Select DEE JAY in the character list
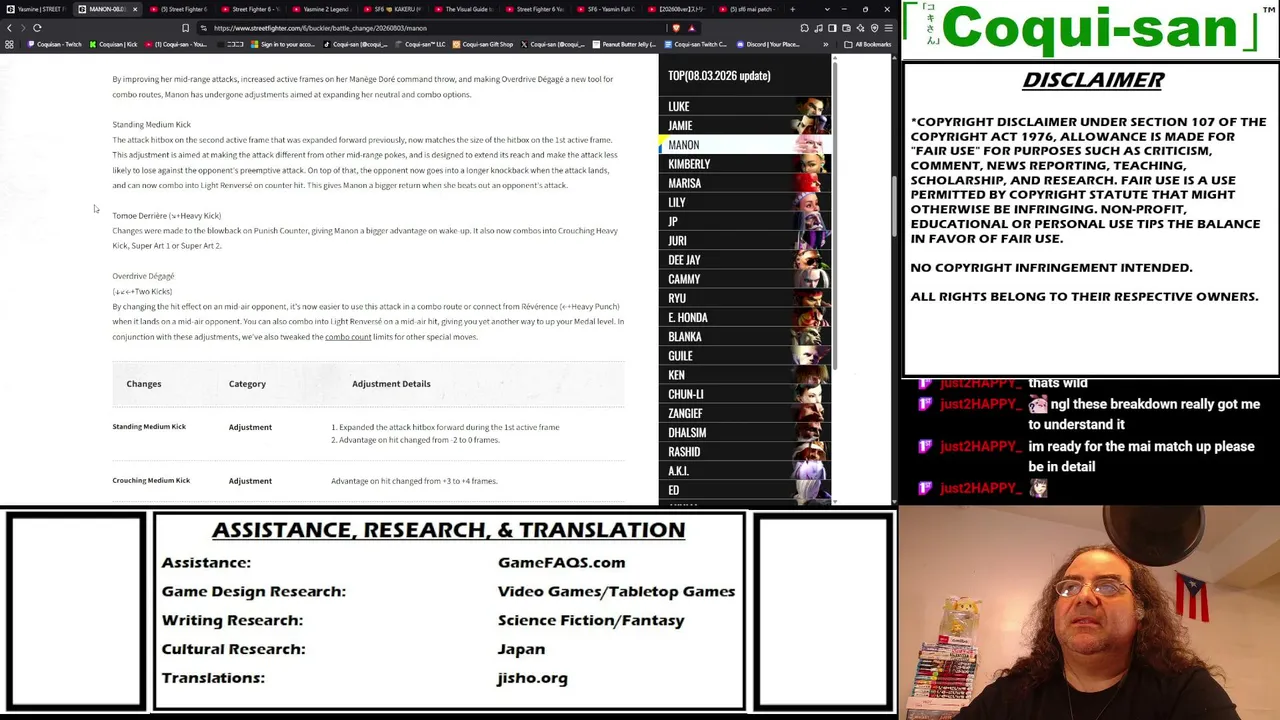The height and width of the screenshot is (720, 1280). [745, 260]
